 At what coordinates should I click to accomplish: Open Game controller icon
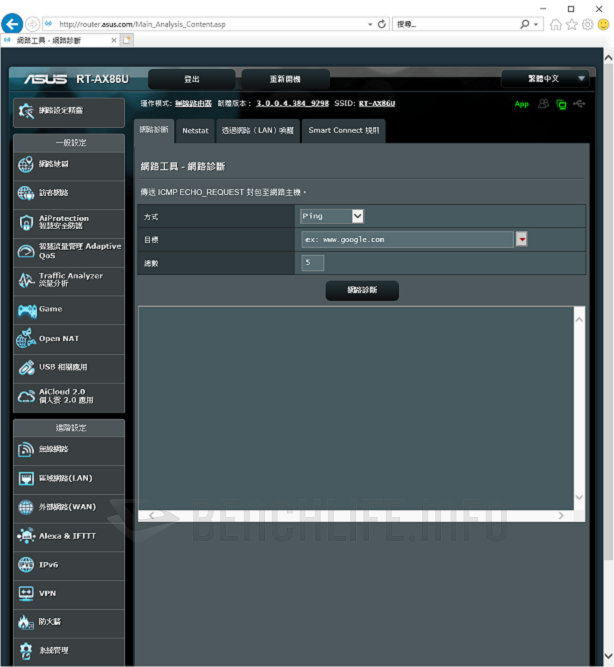pyautogui.click(x=27, y=311)
